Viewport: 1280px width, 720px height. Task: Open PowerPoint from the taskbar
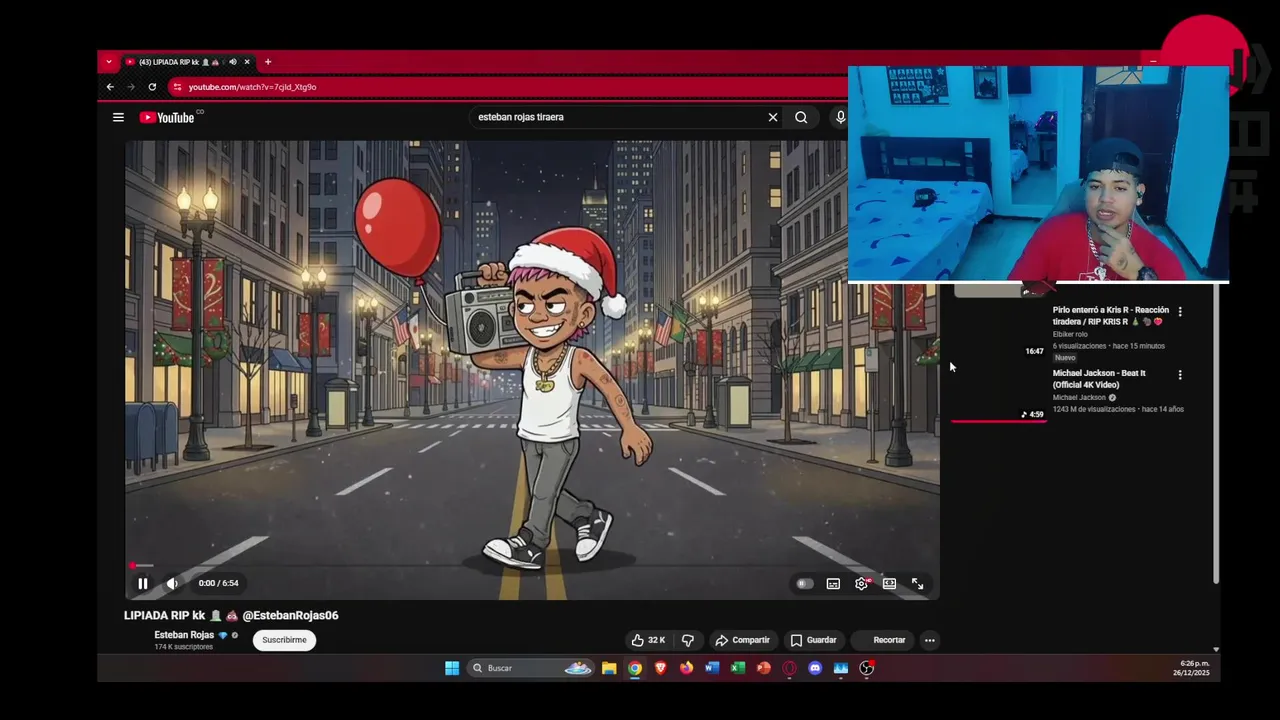coord(764,668)
